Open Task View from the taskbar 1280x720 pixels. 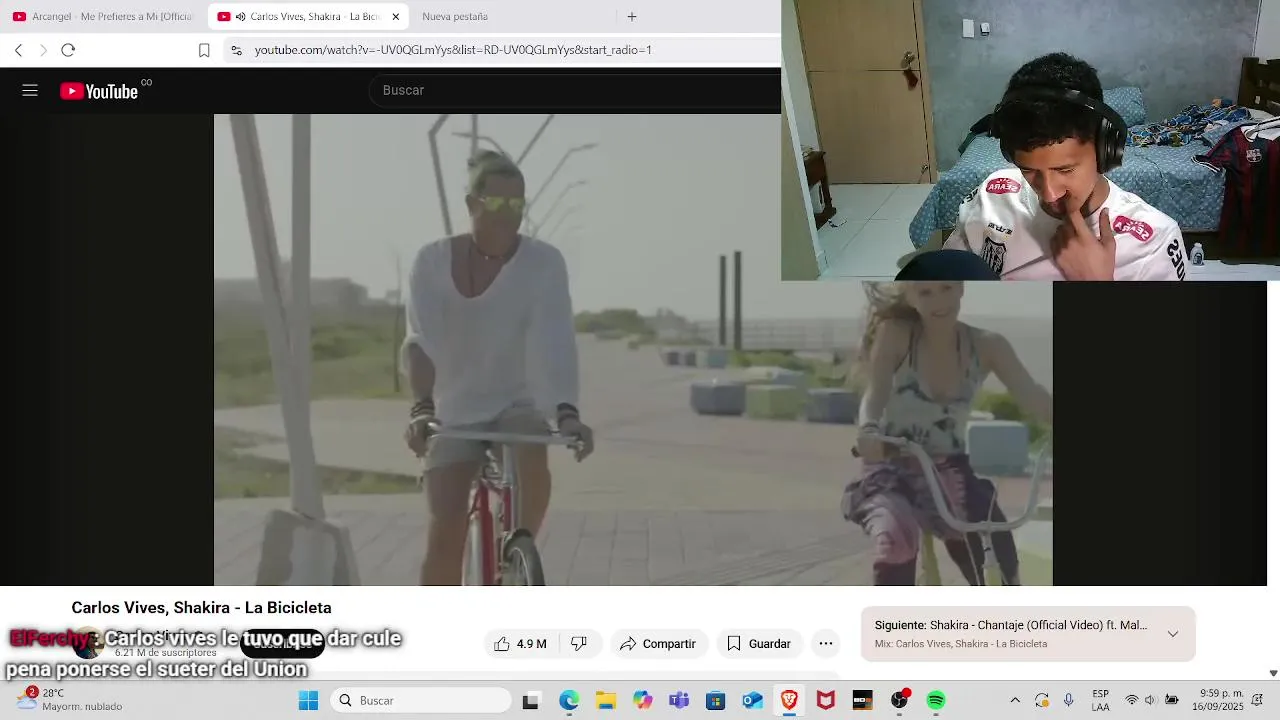pyautogui.click(x=531, y=701)
